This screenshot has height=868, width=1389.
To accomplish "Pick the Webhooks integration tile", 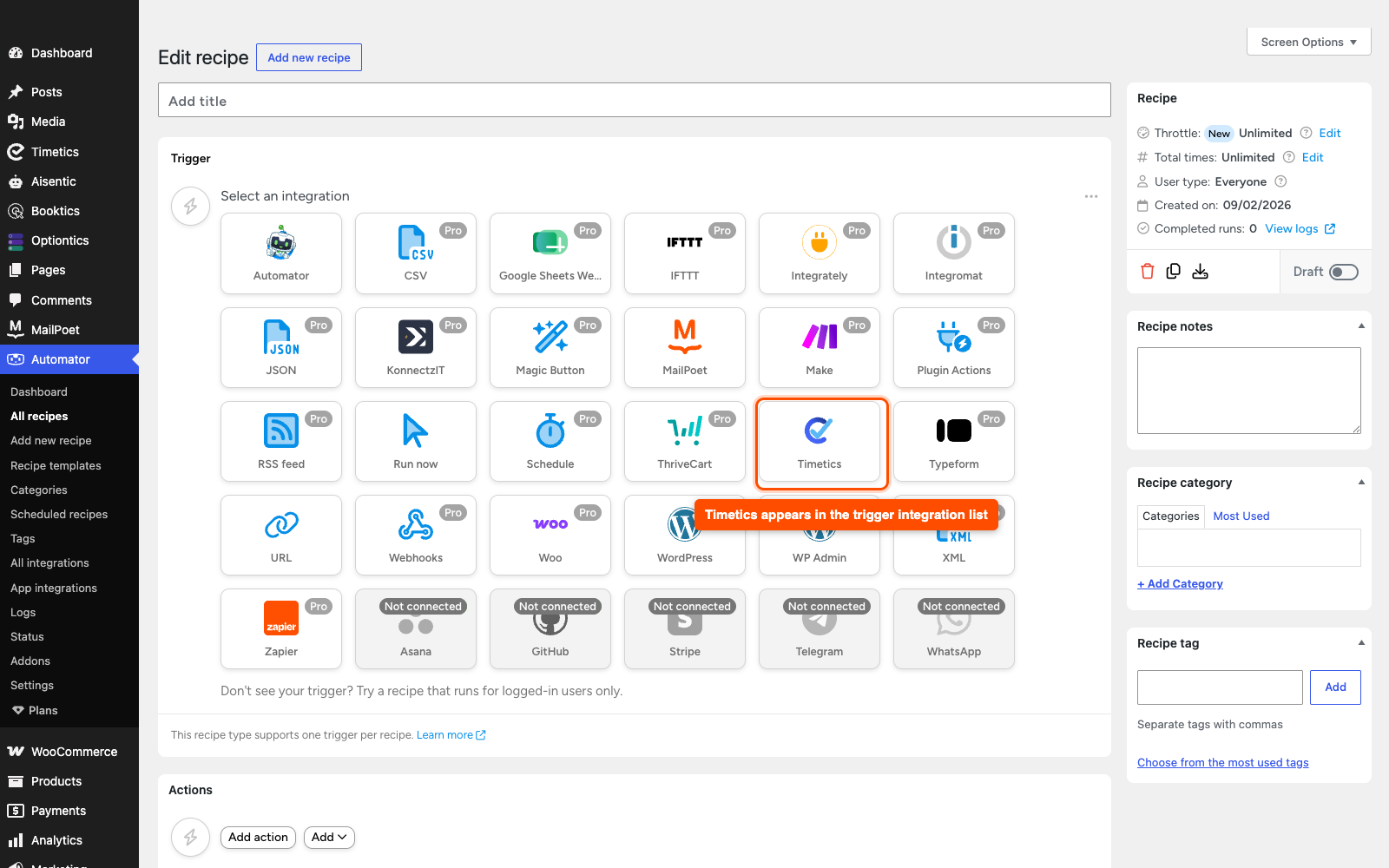I will pos(416,535).
